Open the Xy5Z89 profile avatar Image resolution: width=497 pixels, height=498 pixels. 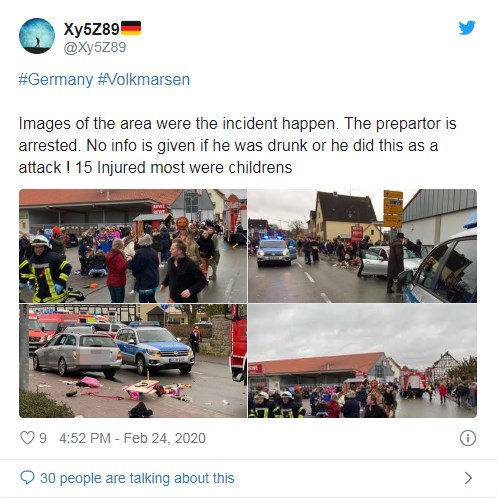coord(37,36)
